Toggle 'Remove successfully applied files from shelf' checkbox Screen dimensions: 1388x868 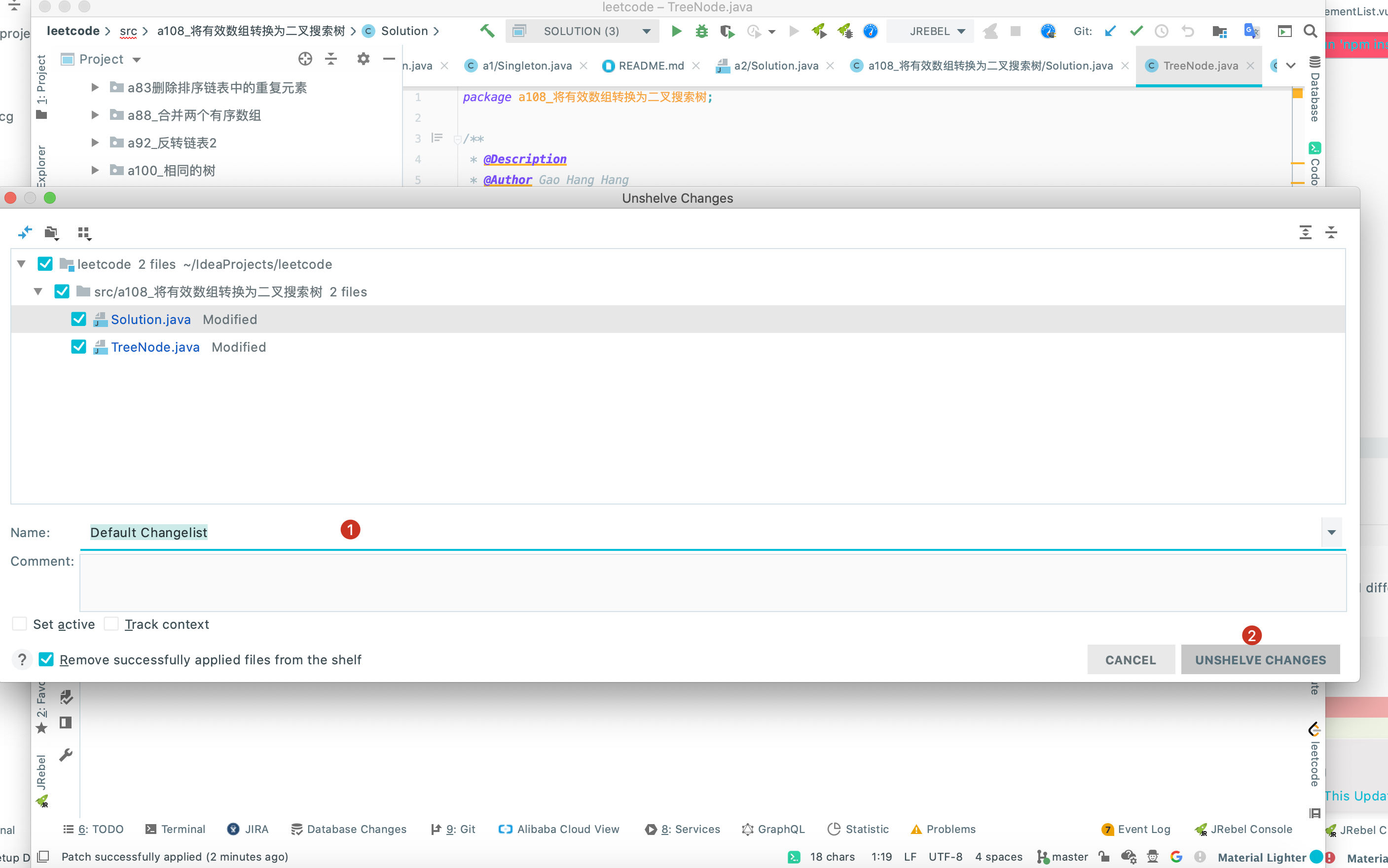click(x=46, y=660)
